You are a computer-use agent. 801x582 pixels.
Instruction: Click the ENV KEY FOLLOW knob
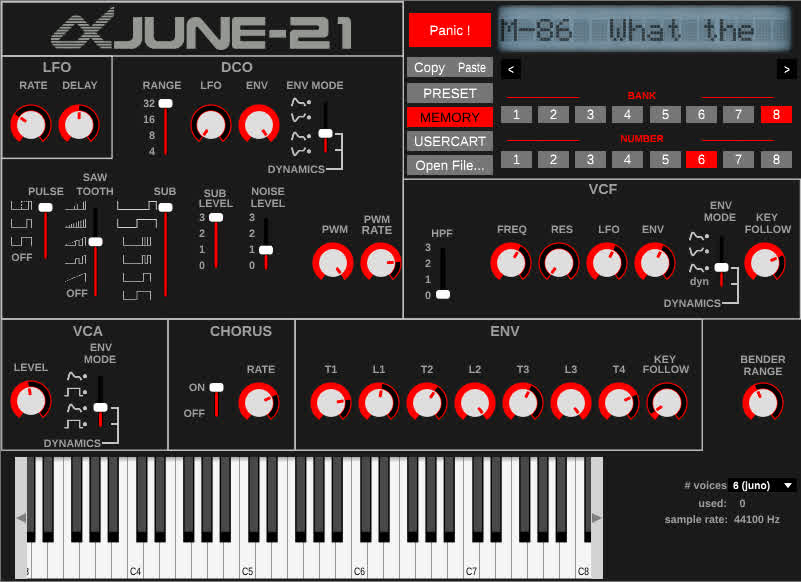(x=667, y=403)
